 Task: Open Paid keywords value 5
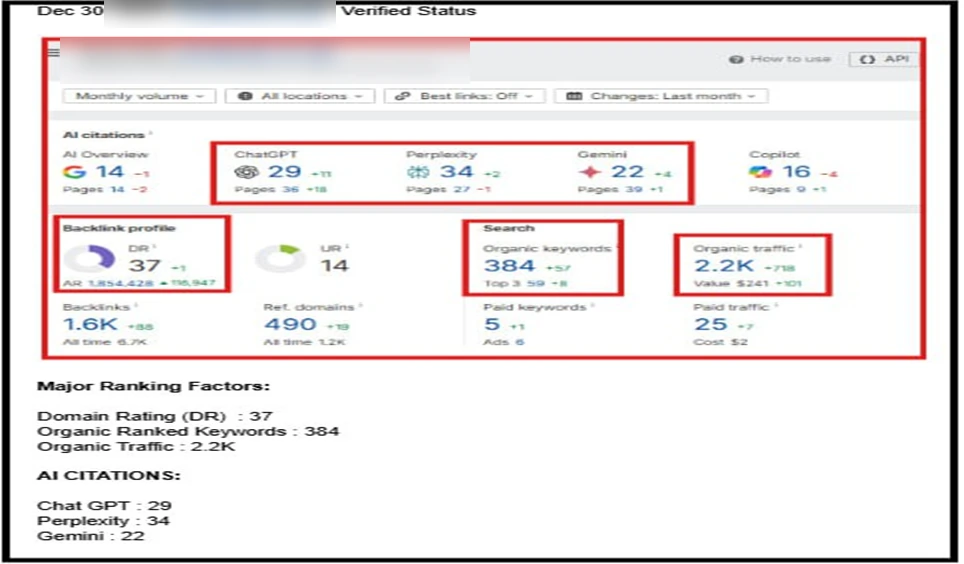(x=492, y=324)
